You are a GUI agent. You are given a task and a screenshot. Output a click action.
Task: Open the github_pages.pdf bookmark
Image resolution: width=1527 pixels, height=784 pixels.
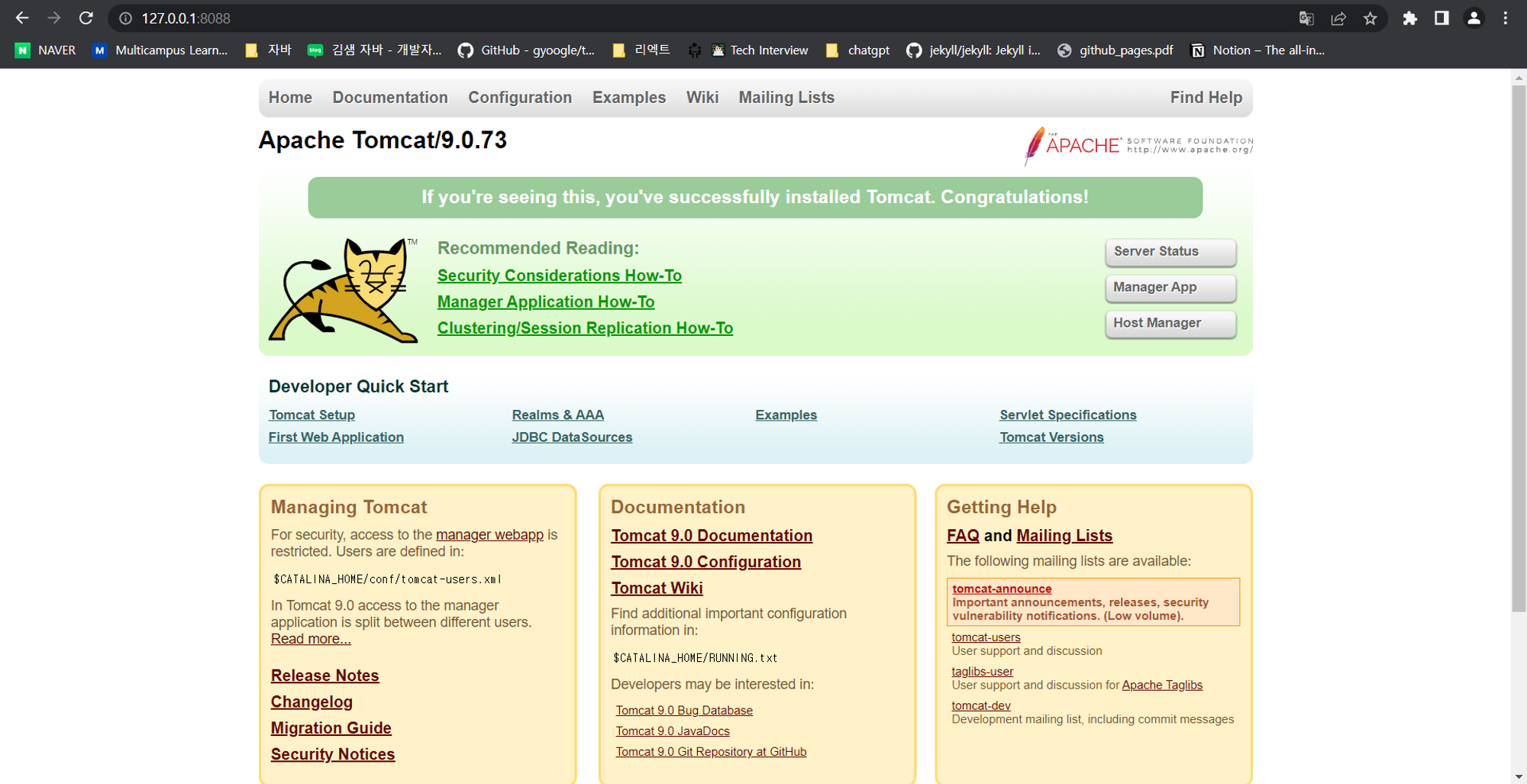[x=1115, y=50]
